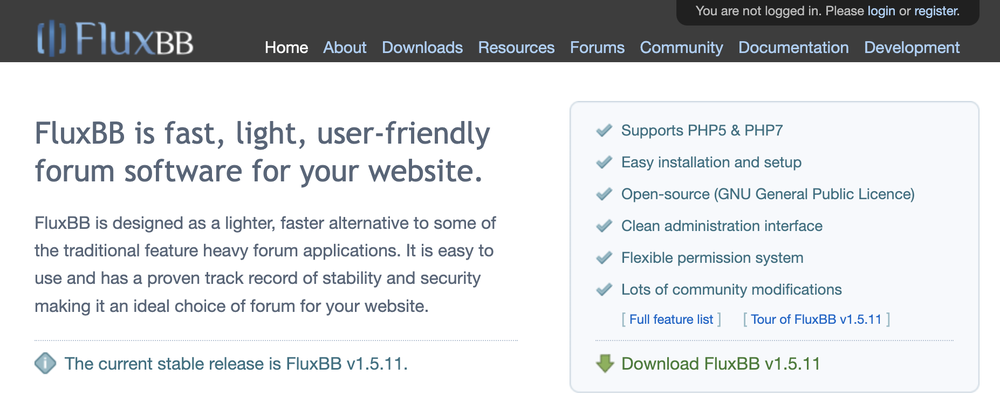Viewport: 1000px width, 407px height.
Task: Click 'The current stable release is FluxBB v1.5.11.' text
Action: click(236, 364)
